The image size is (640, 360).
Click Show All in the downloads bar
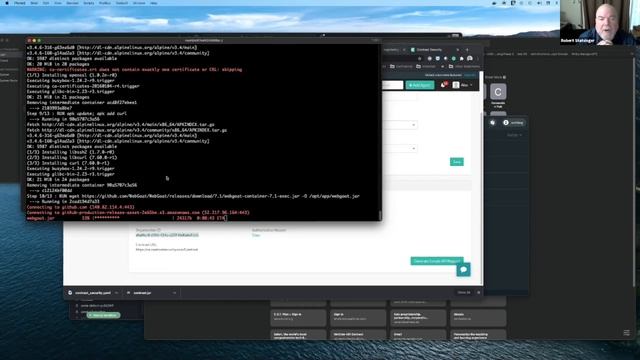[463, 293]
